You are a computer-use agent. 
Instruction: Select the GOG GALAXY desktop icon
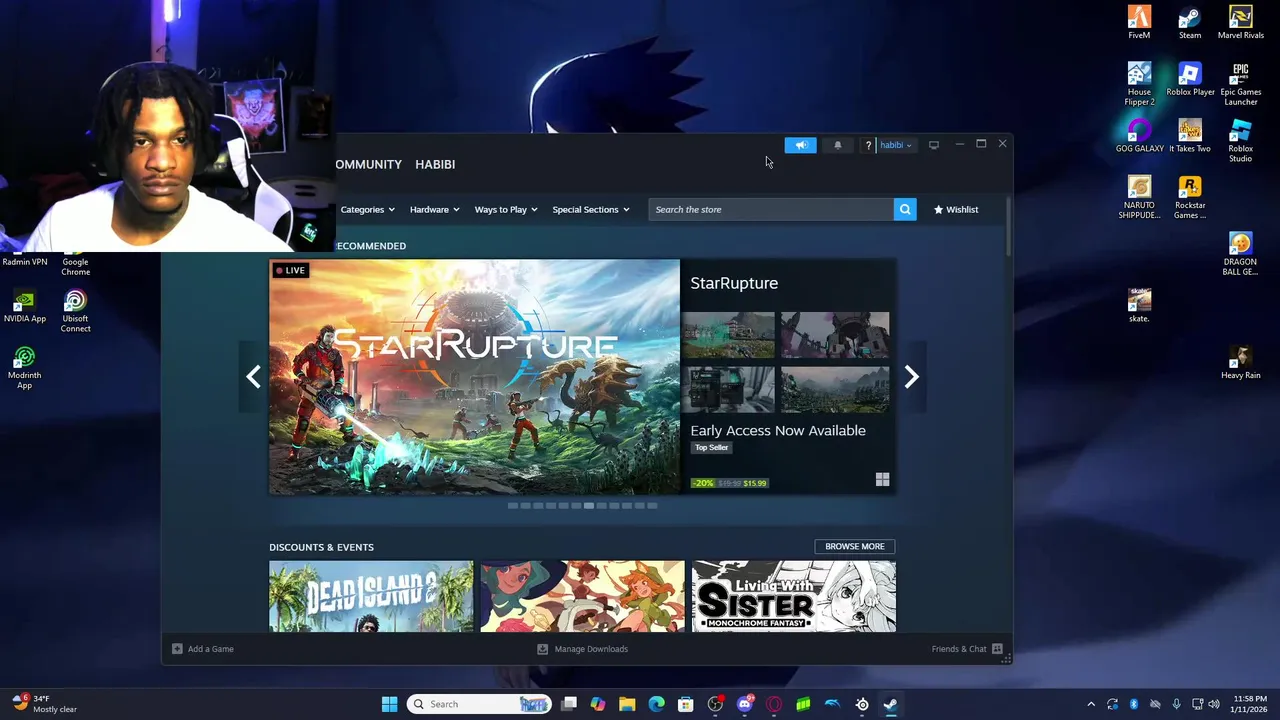pyautogui.click(x=1139, y=136)
